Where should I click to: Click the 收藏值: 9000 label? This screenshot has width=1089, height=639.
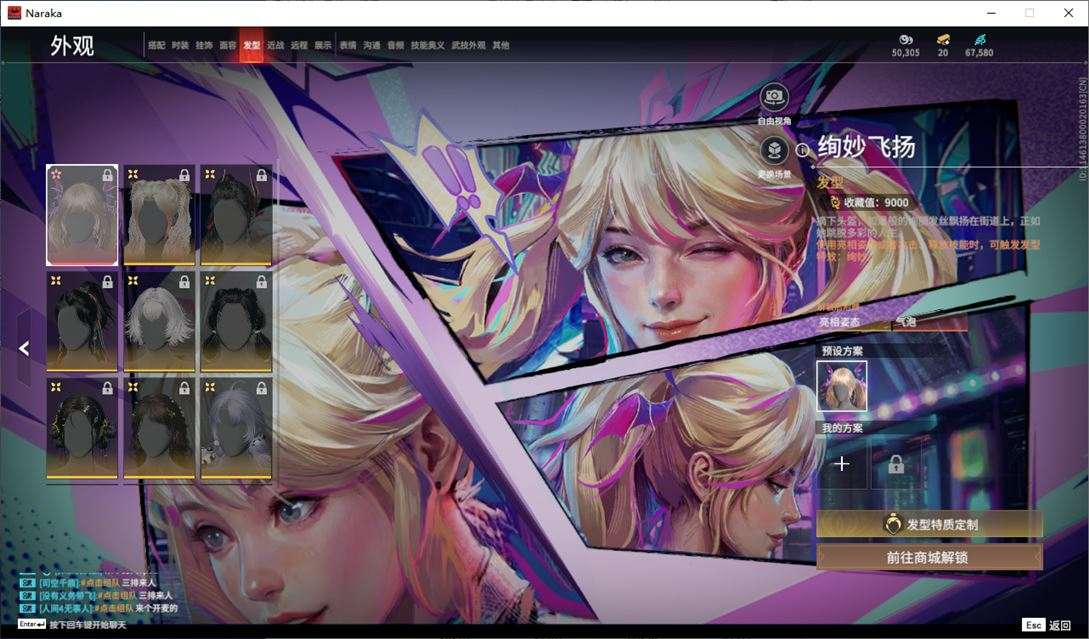pos(876,202)
